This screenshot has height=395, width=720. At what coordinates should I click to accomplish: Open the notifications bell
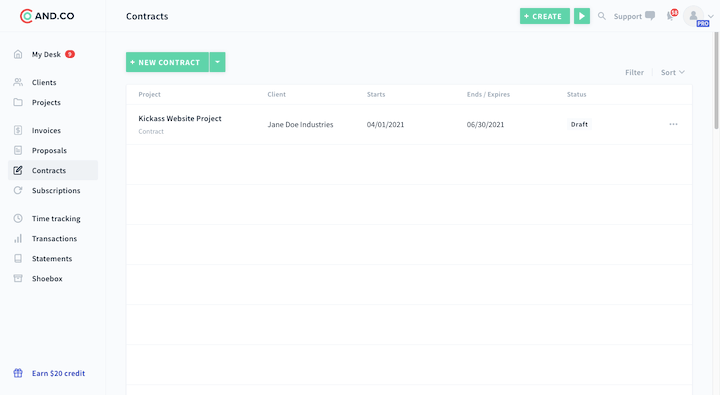(670, 16)
